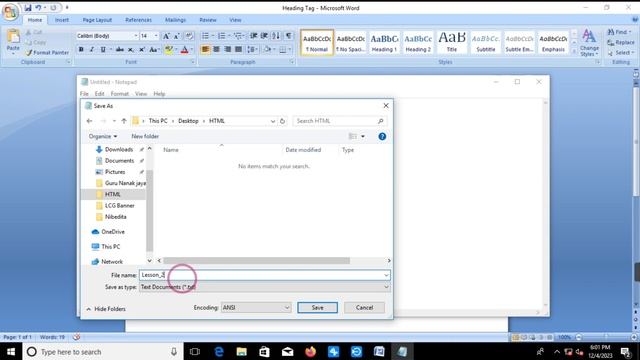Click the Numbering list icon

pos(222,36)
